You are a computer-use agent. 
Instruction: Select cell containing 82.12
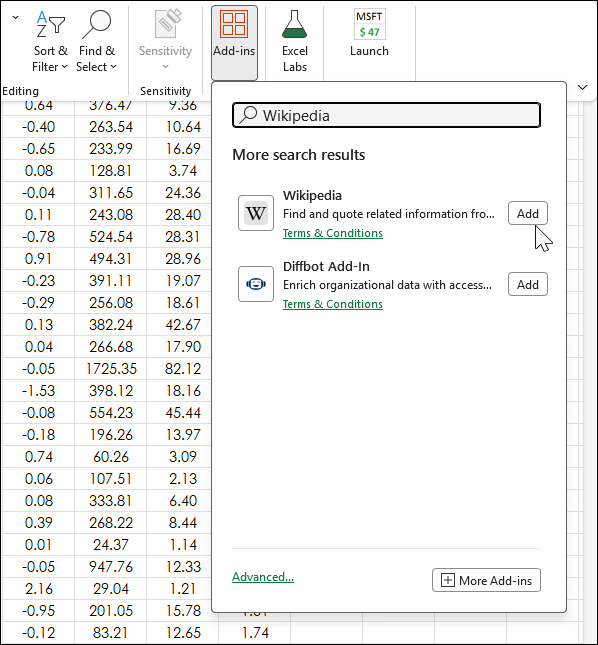183,369
